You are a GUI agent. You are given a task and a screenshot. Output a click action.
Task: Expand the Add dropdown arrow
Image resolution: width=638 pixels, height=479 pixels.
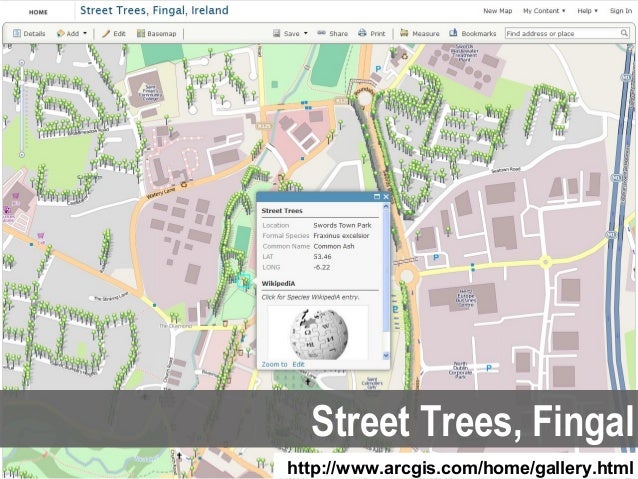85,33
